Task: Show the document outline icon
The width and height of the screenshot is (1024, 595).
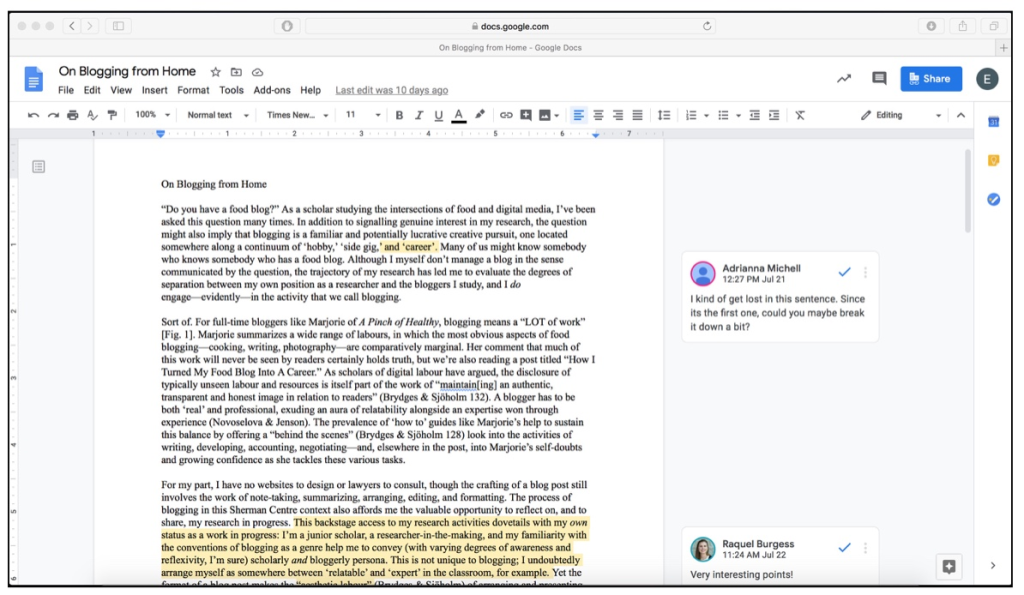Action: [x=38, y=166]
